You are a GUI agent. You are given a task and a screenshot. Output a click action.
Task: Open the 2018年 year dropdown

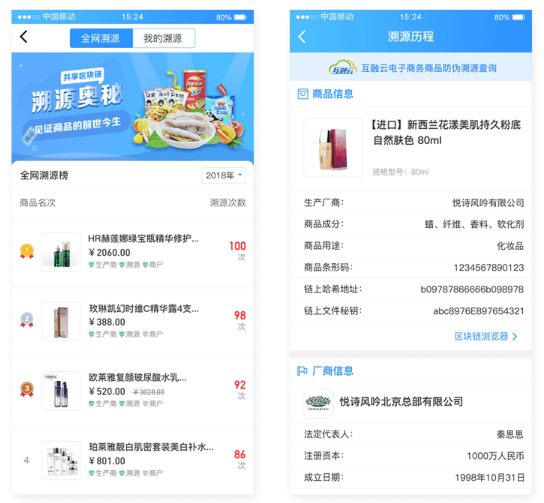pos(223,176)
